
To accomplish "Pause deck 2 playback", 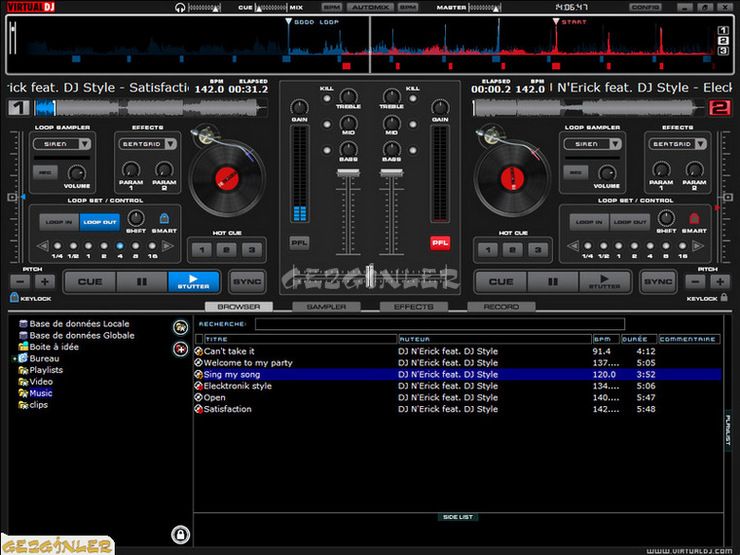I will (x=553, y=281).
